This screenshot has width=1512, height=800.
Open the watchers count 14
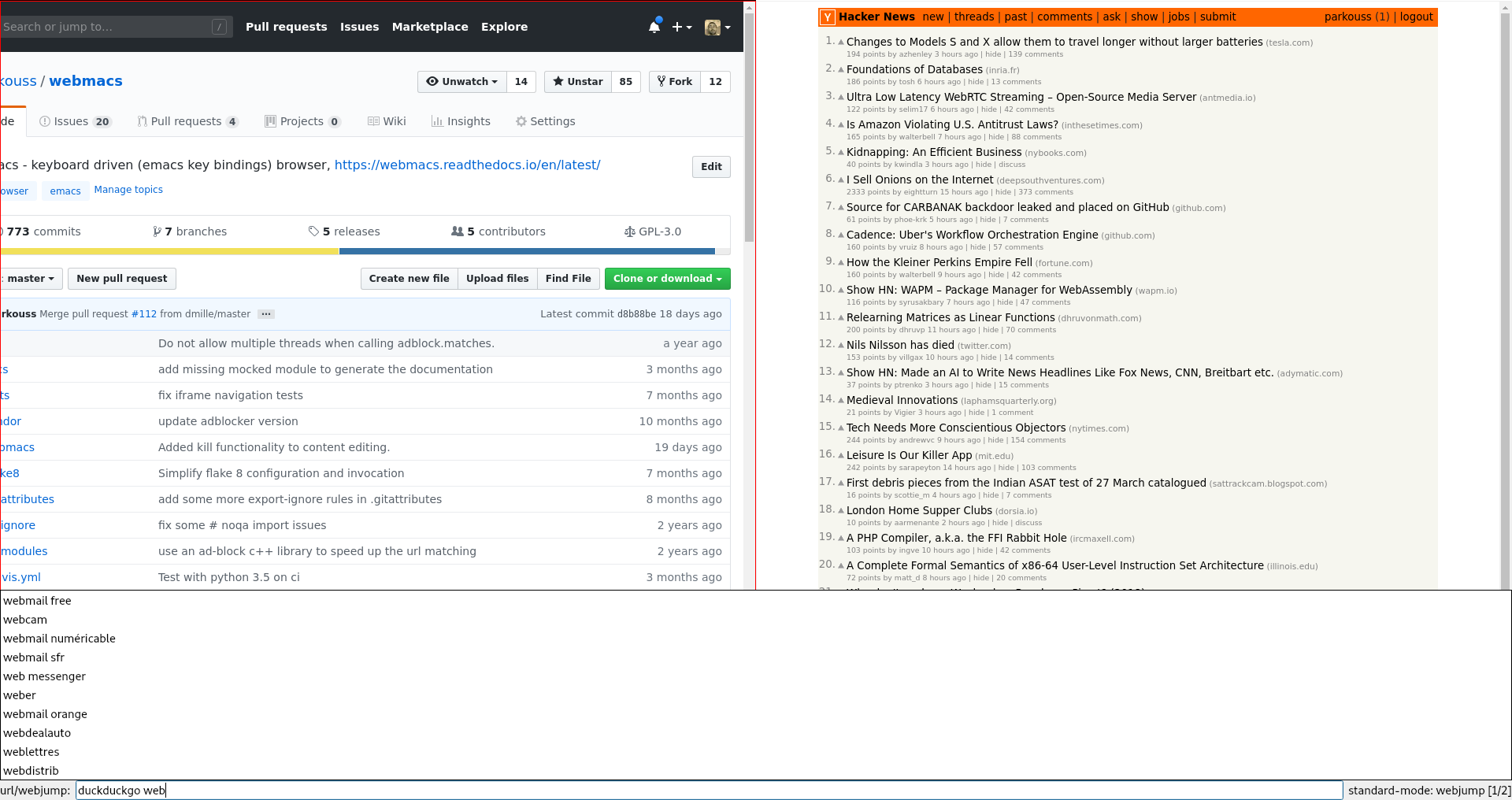(x=521, y=82)
